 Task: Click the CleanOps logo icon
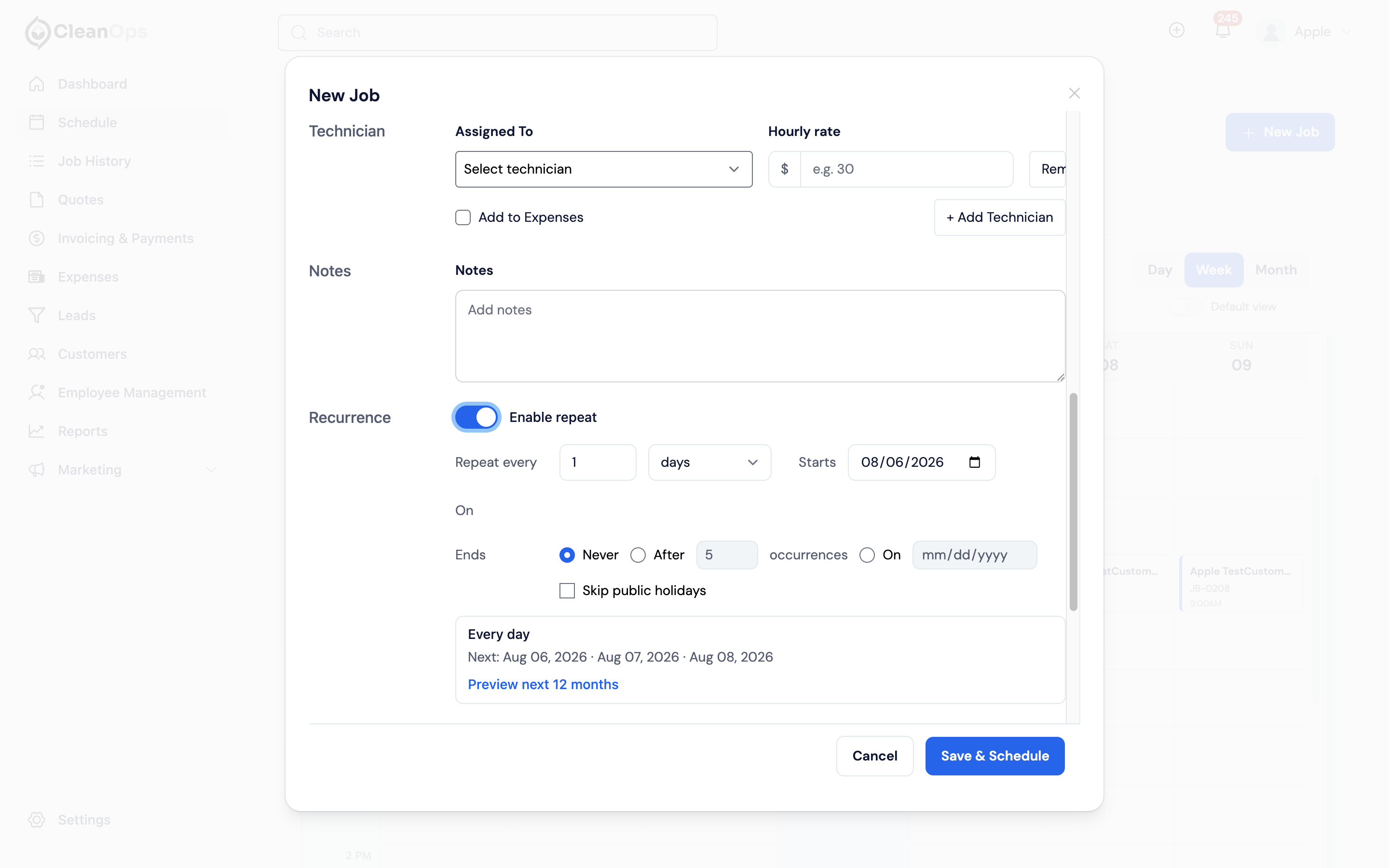[x=38, y=32]
